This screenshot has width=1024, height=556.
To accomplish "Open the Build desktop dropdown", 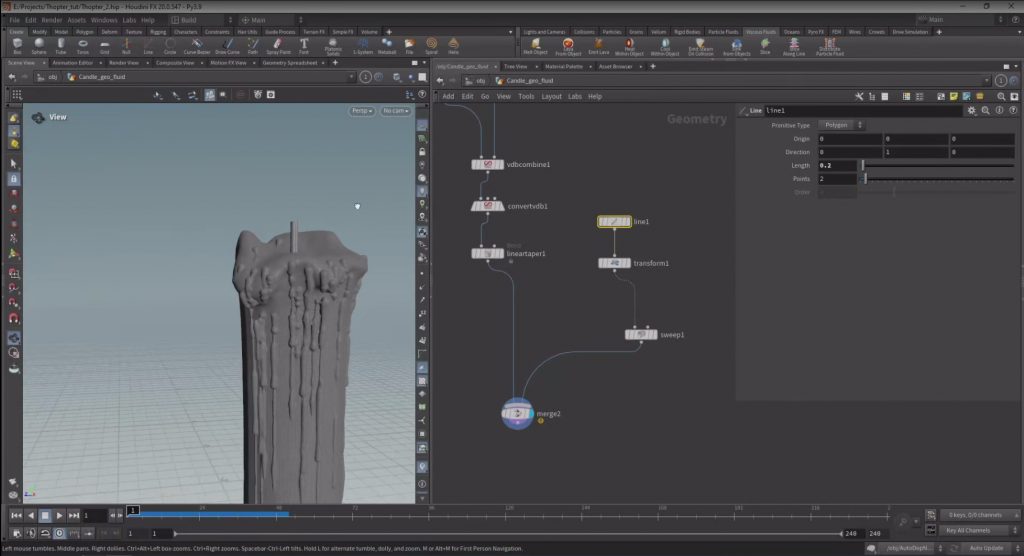I will (x=200, y=20).
